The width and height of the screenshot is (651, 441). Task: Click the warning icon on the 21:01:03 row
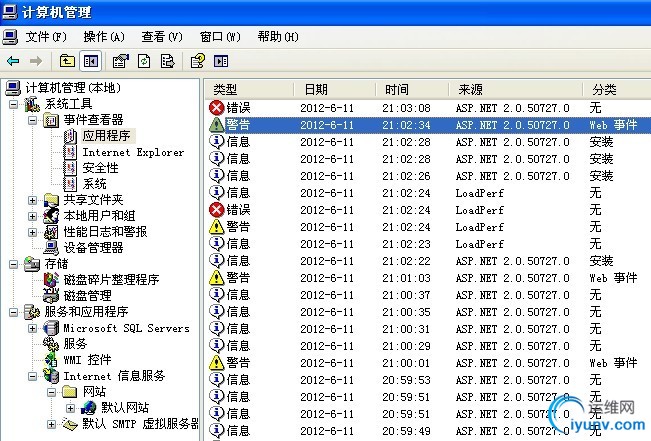[217, 278]
